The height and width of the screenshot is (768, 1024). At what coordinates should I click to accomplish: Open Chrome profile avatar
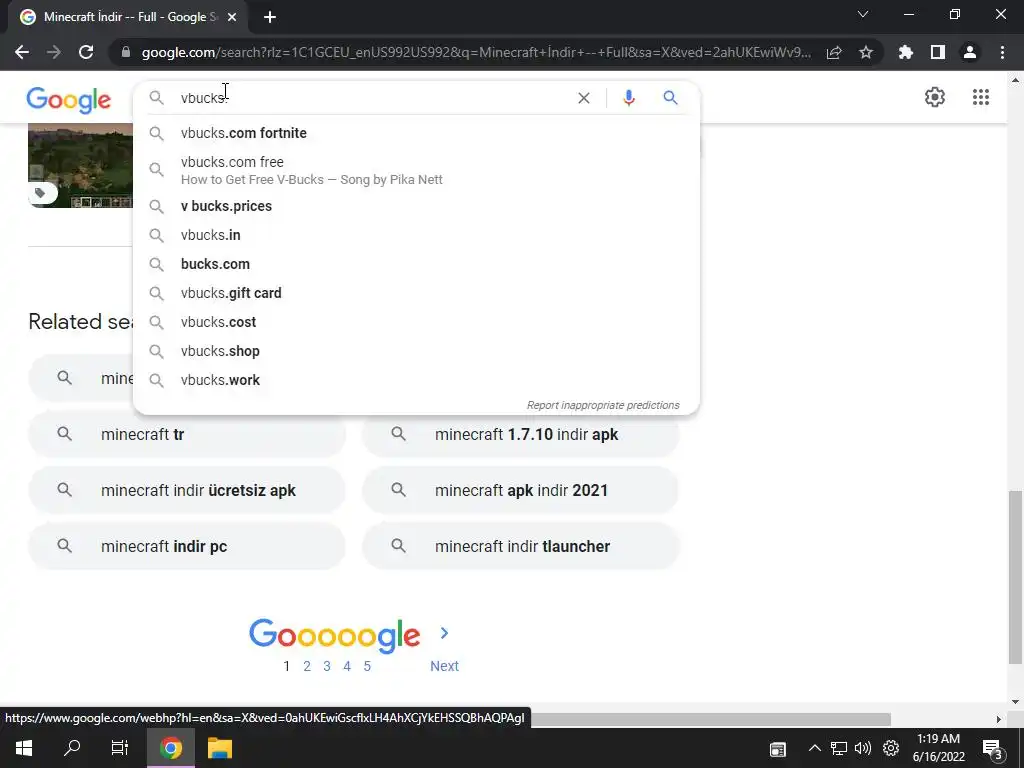(x=970, y=52)
